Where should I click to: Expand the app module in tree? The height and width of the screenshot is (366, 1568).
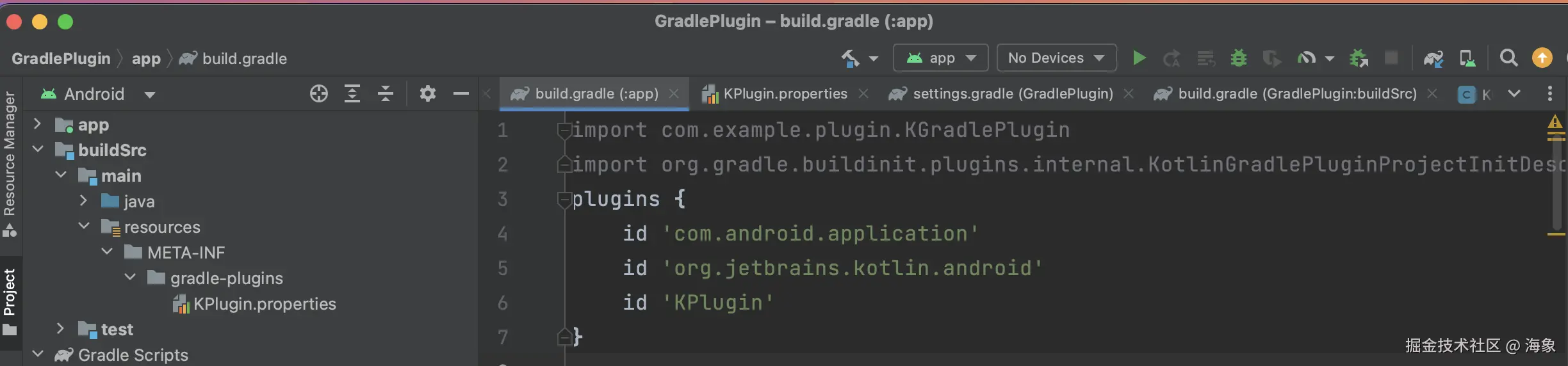[37, 124]
